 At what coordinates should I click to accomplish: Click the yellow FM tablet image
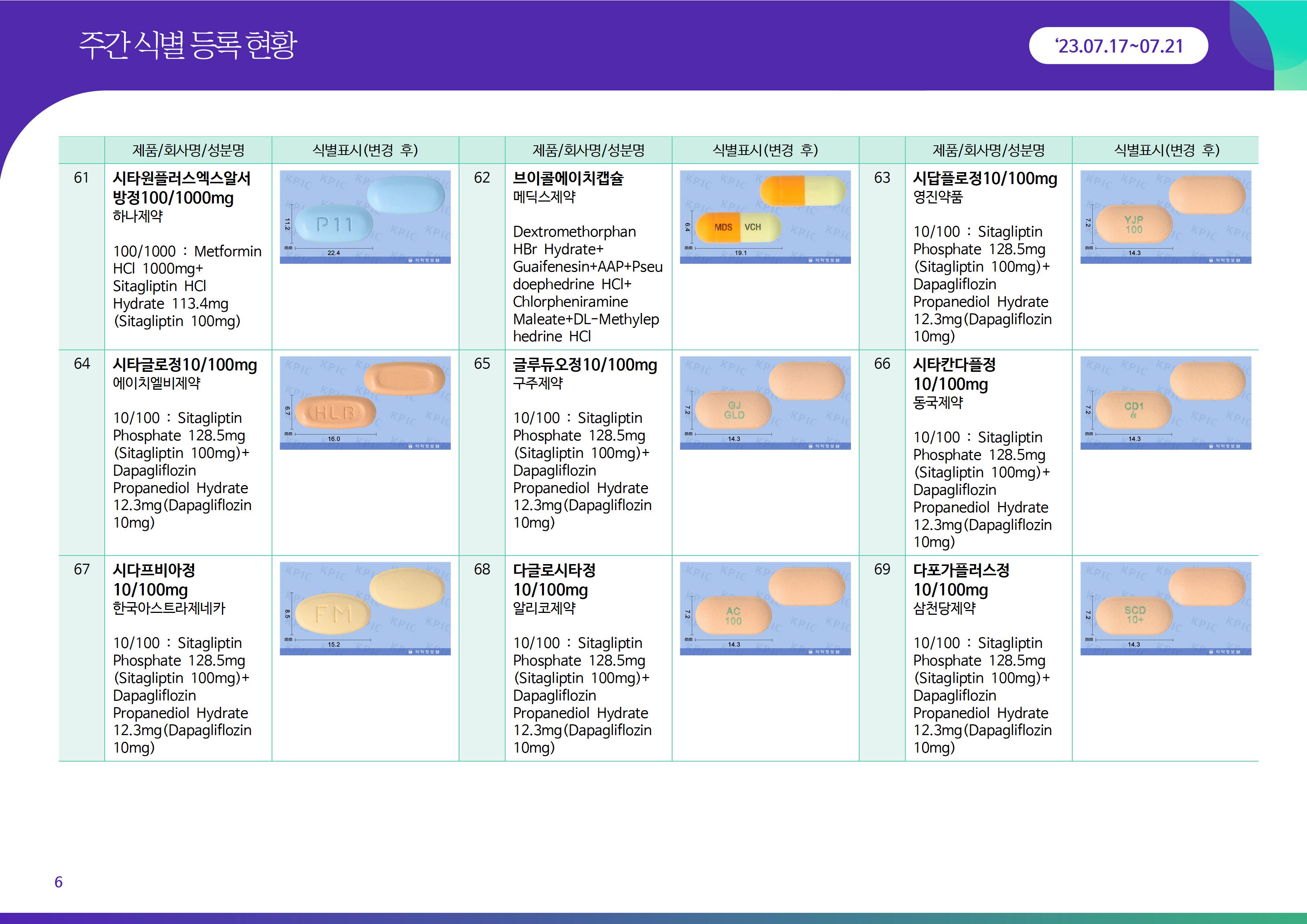tap(365, 608)
